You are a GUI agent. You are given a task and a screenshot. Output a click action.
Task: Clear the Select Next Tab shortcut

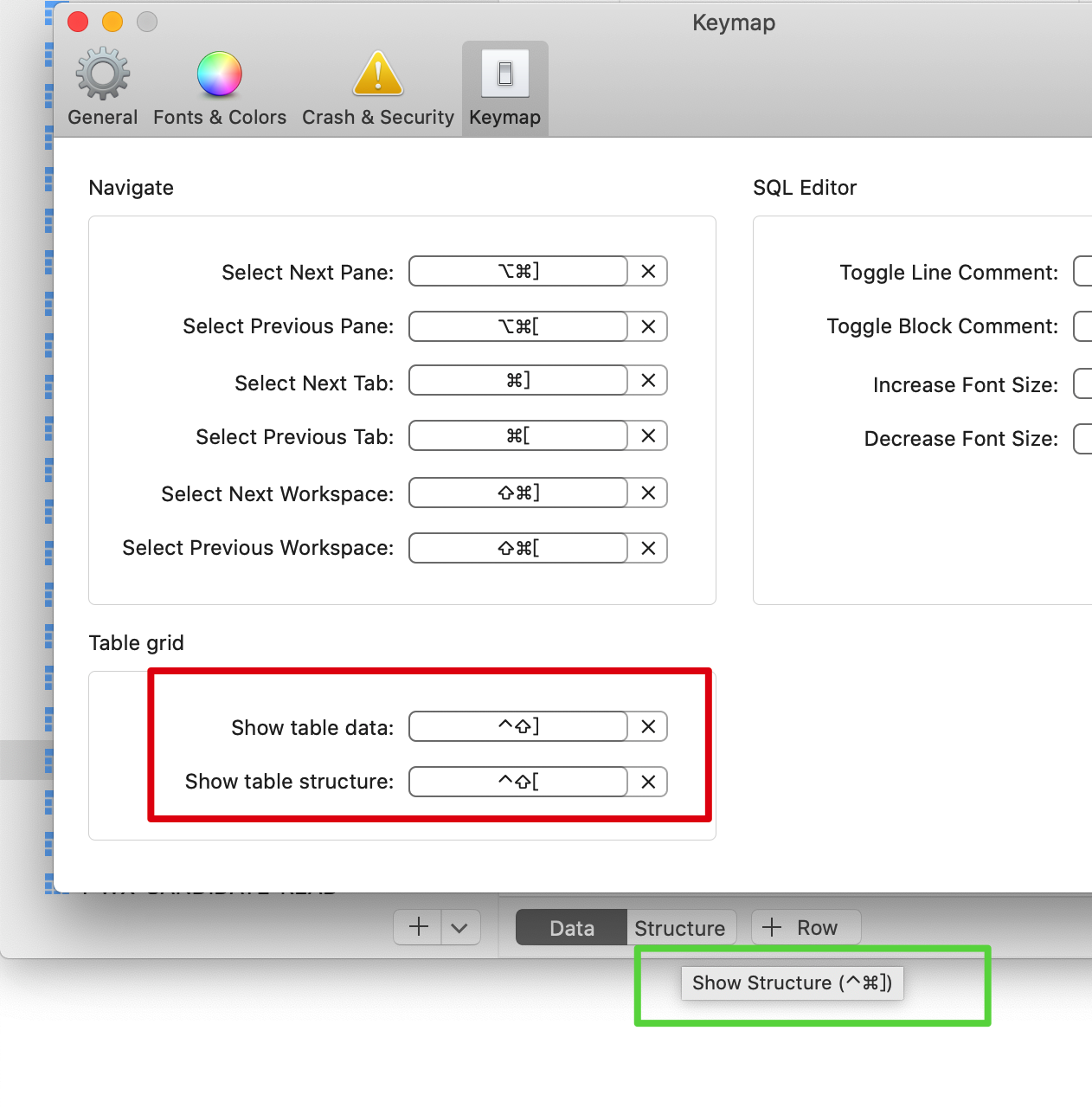tap(647, 380)
